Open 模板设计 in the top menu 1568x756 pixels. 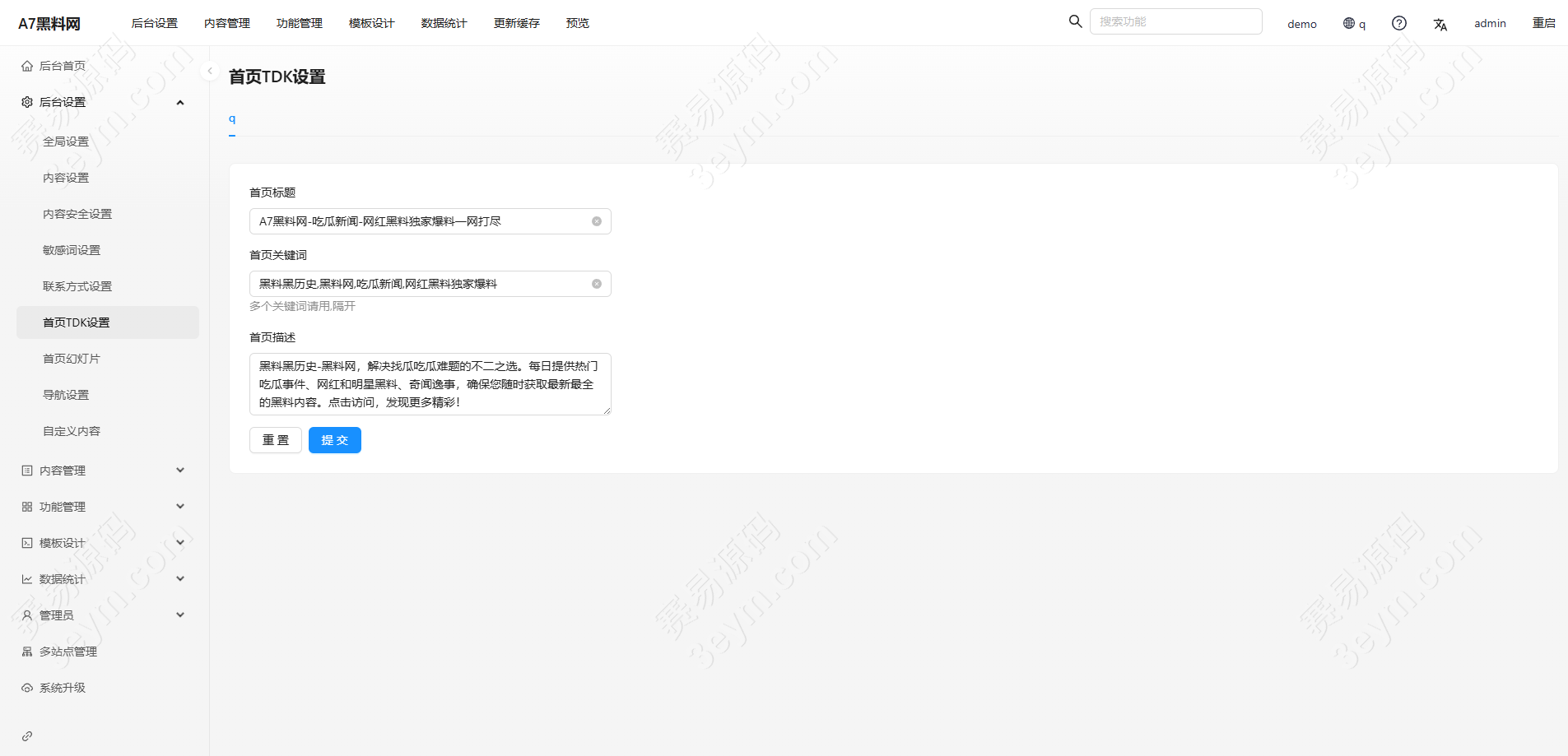coord(371,23)
